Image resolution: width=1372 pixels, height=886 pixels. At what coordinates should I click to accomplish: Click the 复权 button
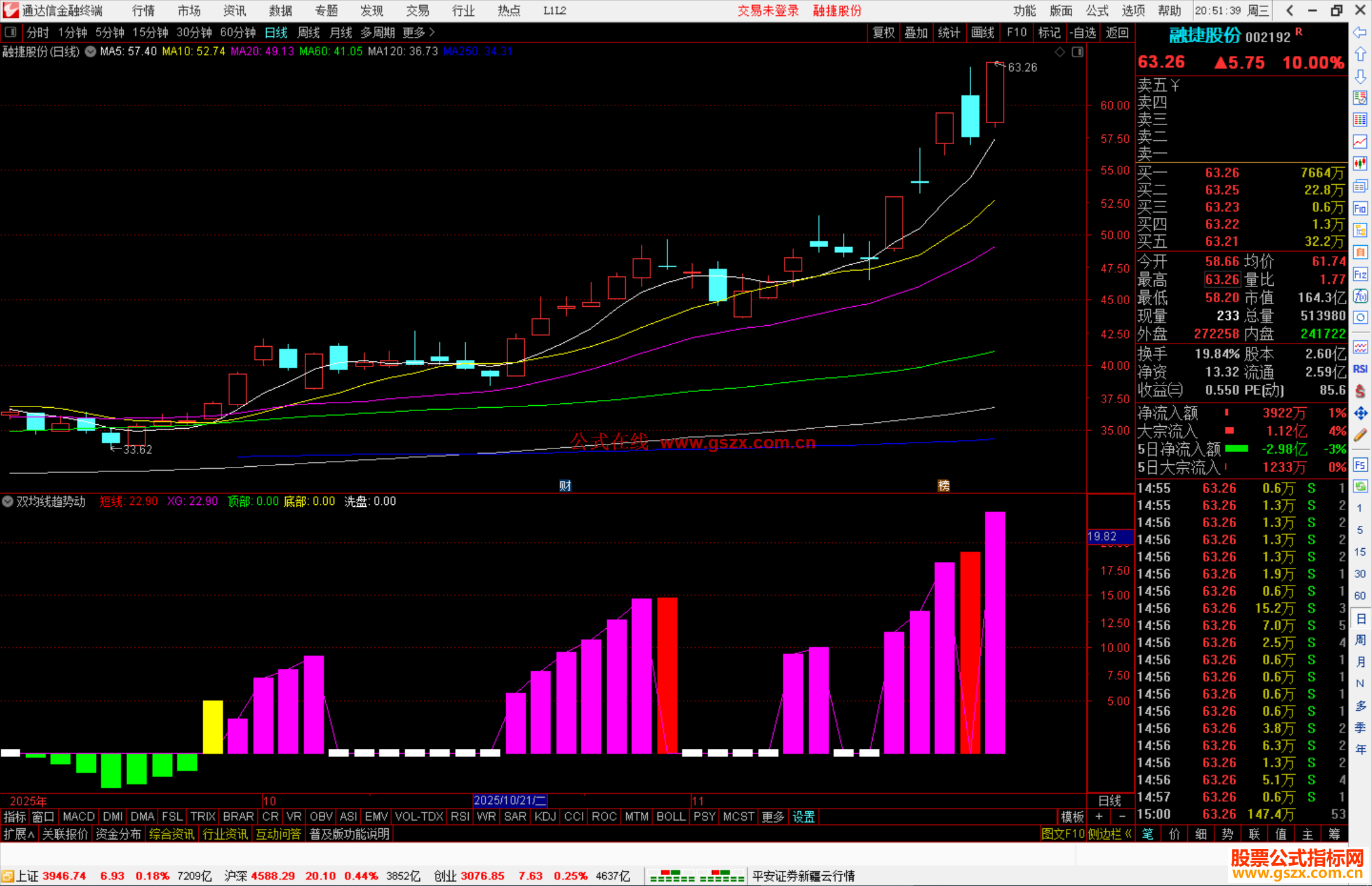(x=883, y=32)
